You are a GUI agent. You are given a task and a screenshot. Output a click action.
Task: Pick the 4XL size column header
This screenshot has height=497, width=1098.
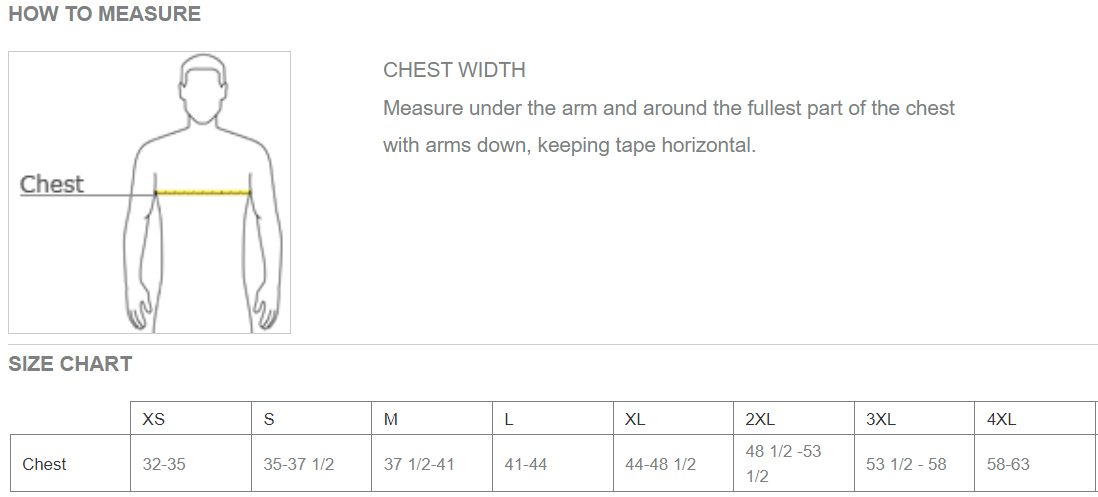(x=1001, y=419)
